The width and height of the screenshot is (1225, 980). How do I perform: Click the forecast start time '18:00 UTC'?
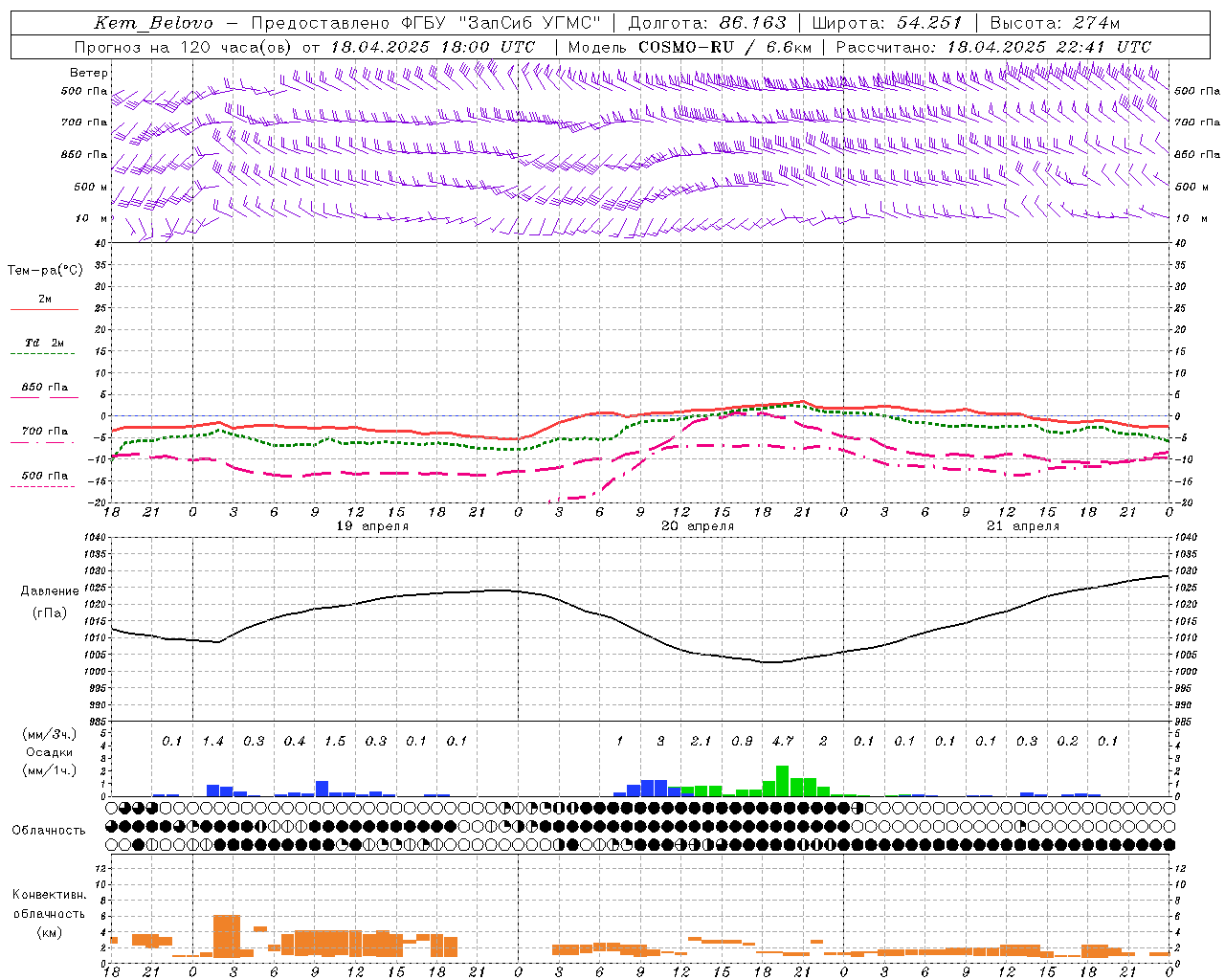[489, 47]
